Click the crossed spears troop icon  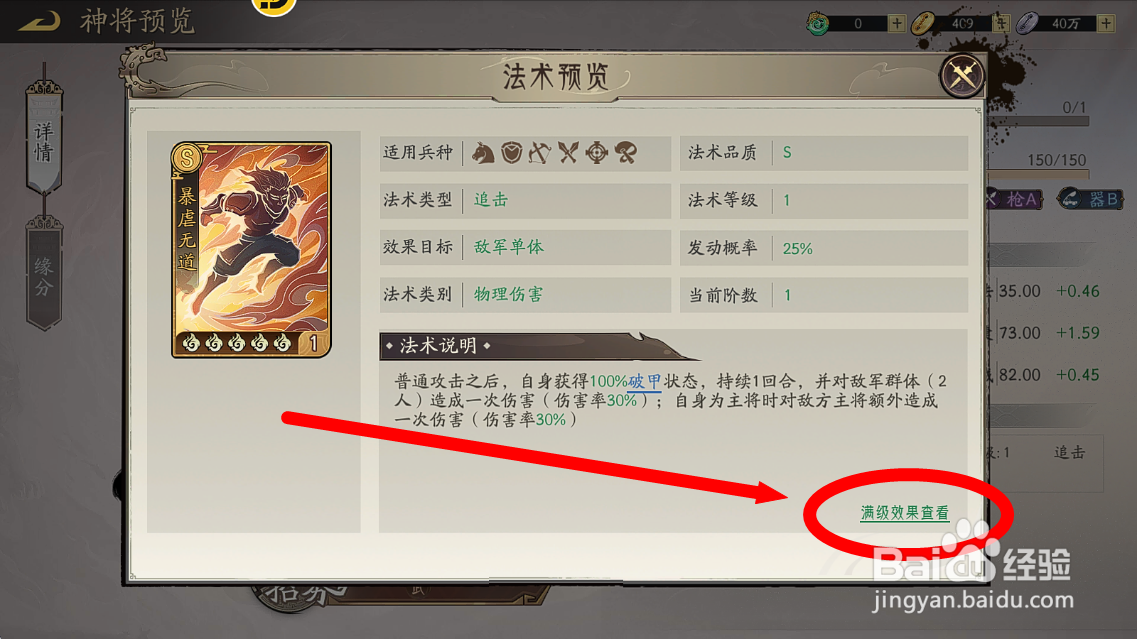568,152
